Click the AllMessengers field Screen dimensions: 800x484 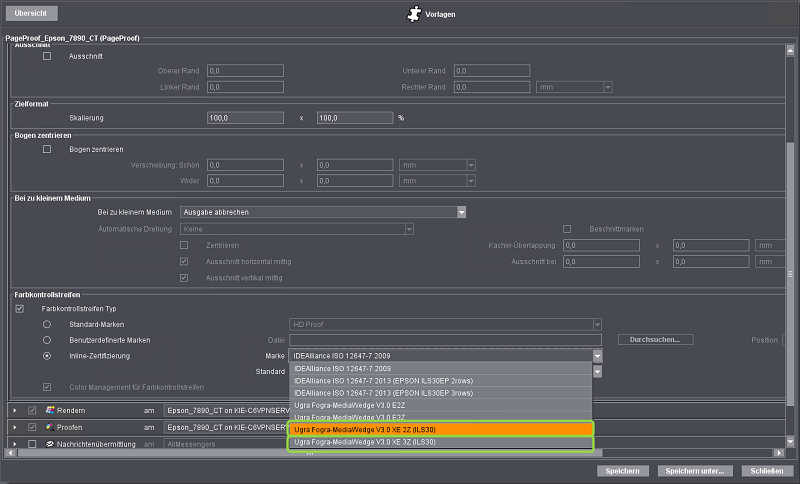coord(228,444)
